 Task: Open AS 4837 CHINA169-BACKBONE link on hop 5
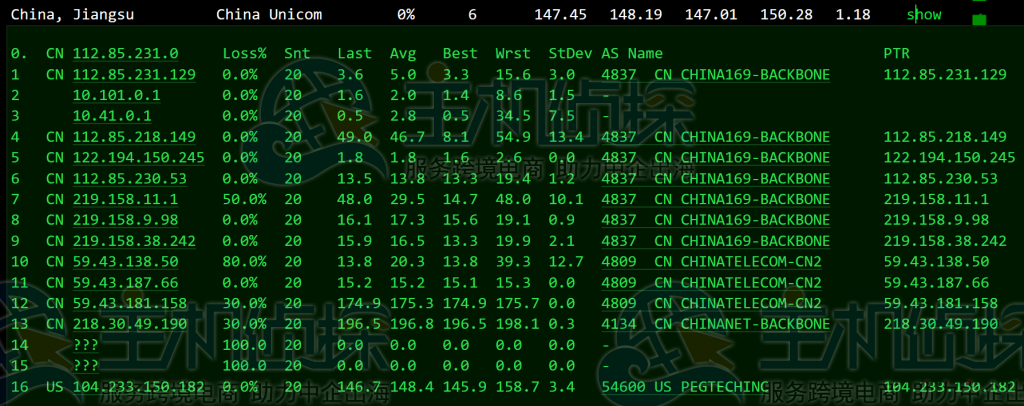point(716,158)
